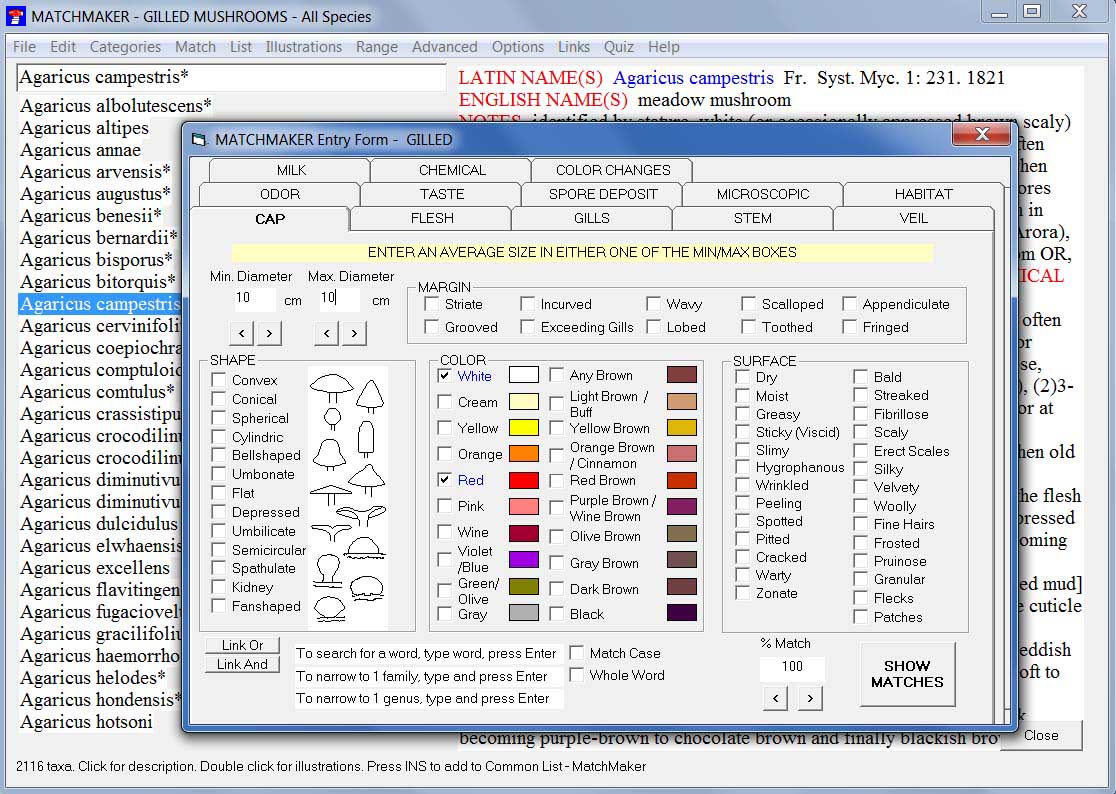Close the description pane with Close button
Screen dimensions: 1116x794
coord(1041,736)
